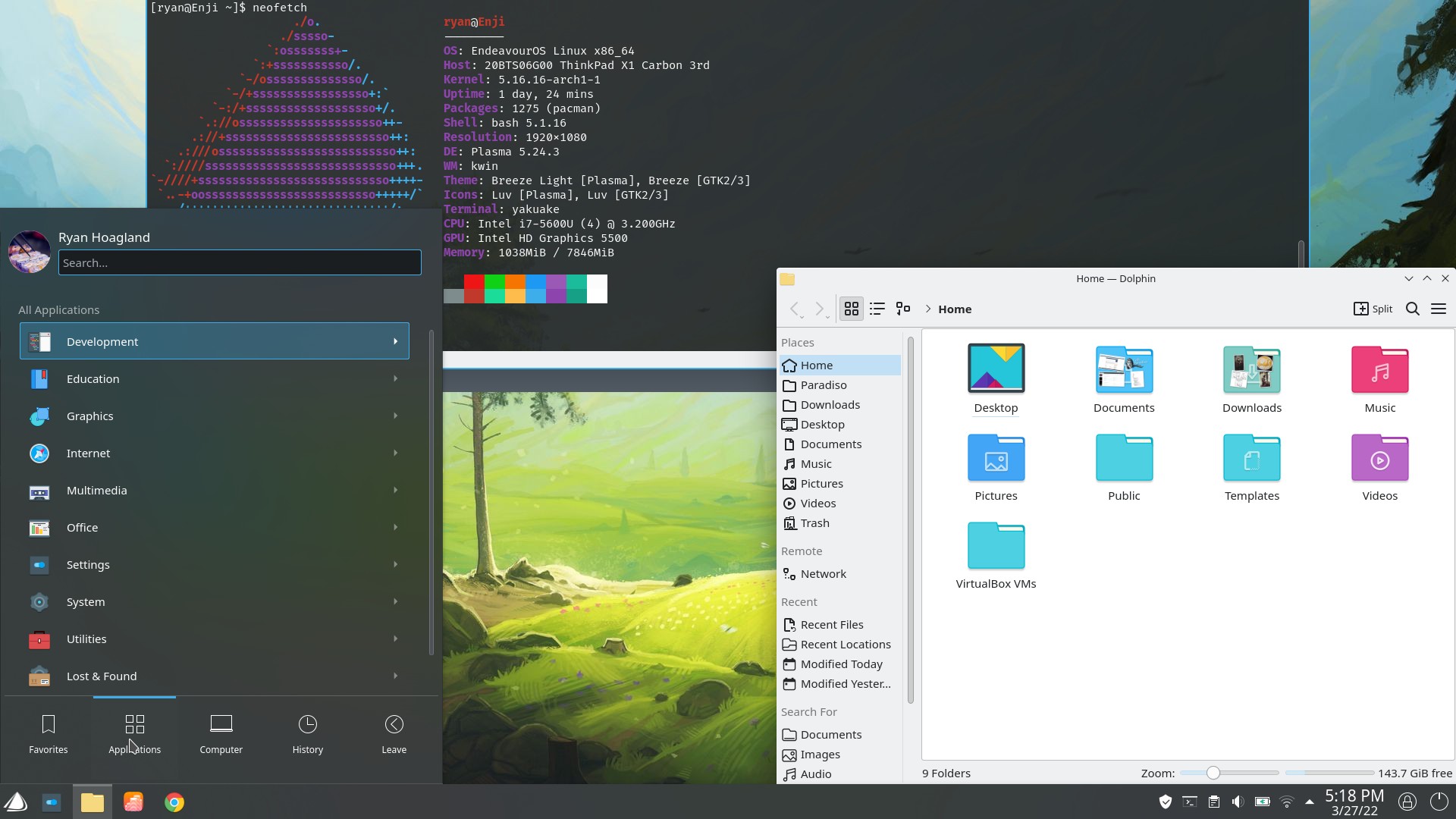Screen dimensions: 1456x819
Task: Open System Settings from the taskbar
Action: 52,802
